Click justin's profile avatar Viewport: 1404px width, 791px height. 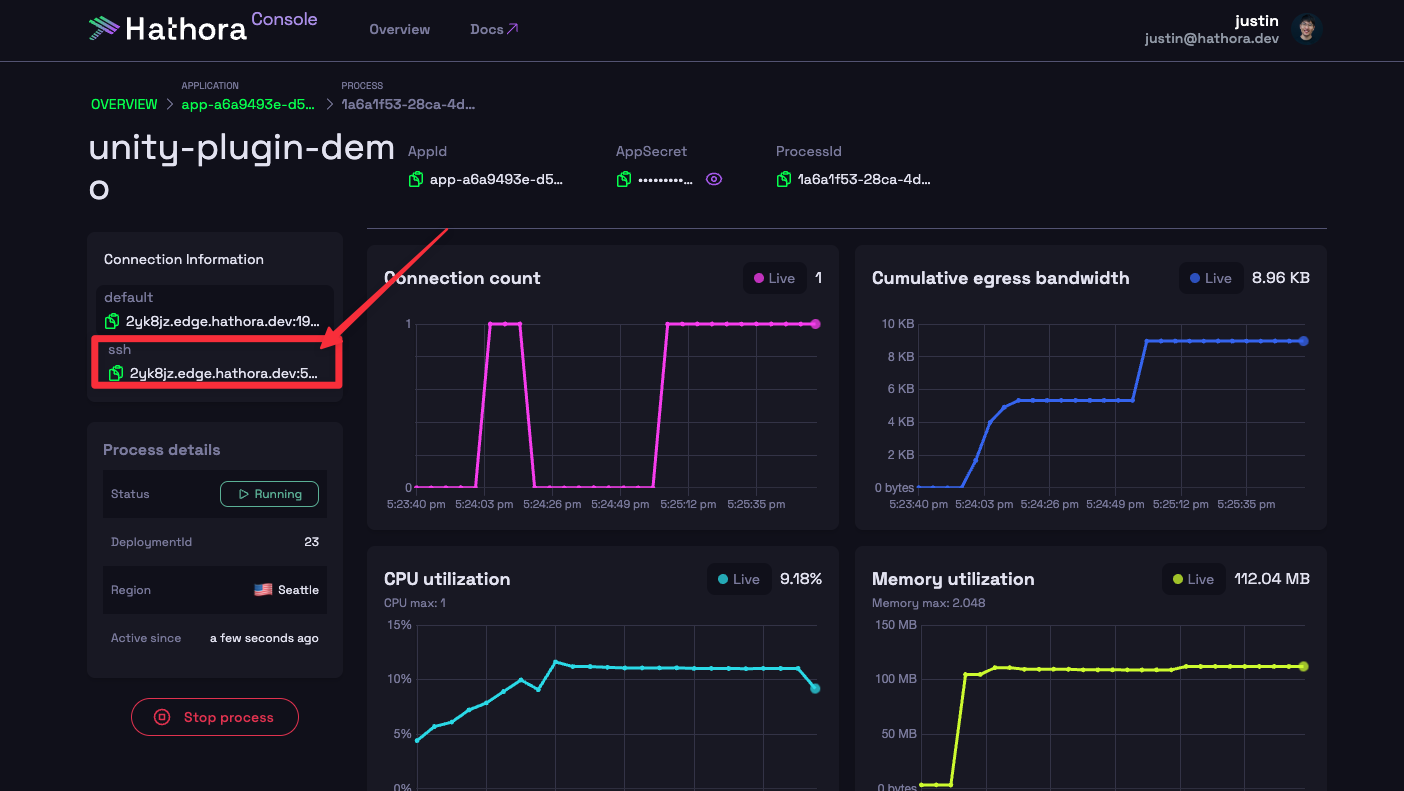point(1306,29)
